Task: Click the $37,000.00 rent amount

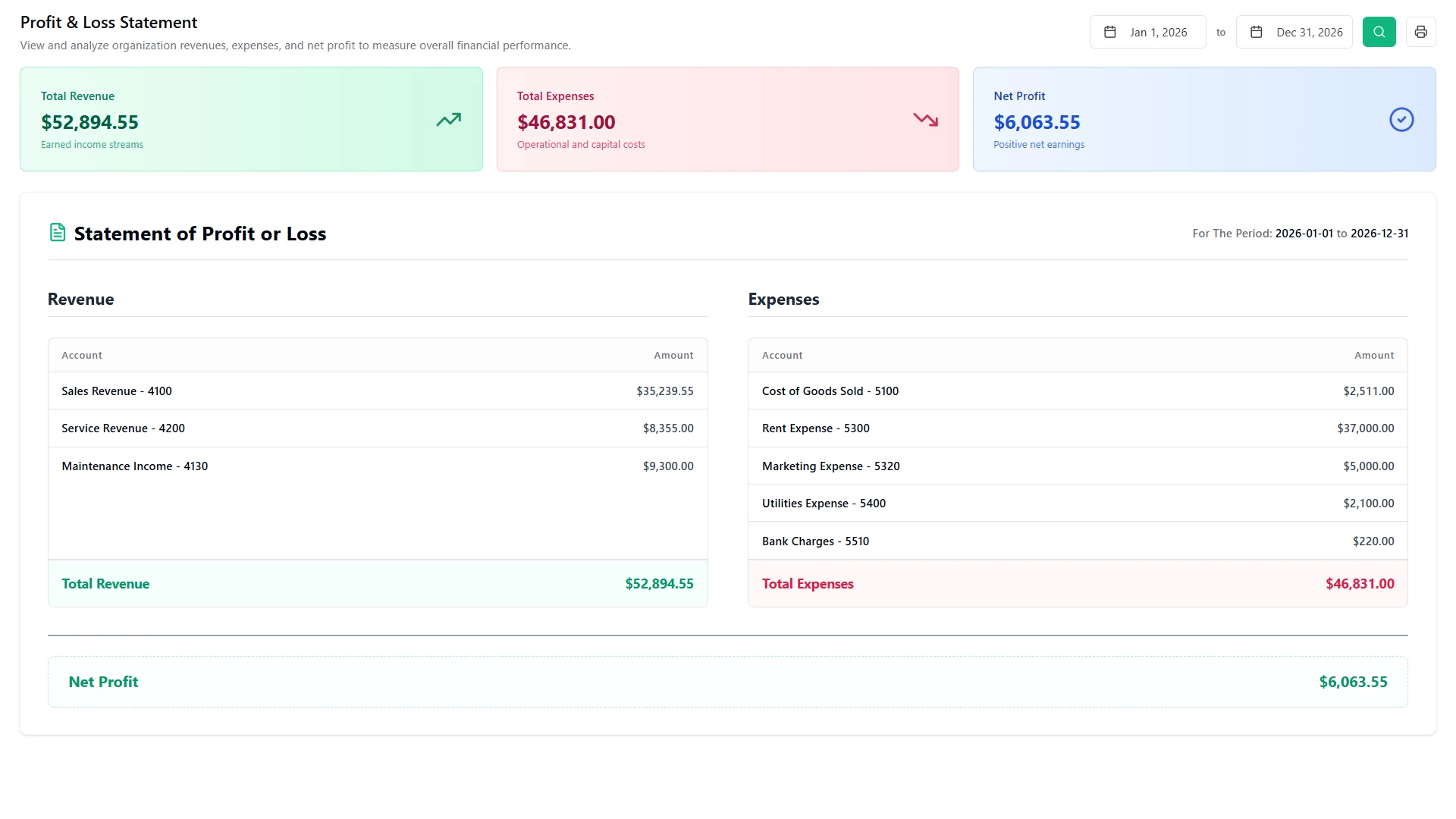Action: coord(1366,428)
